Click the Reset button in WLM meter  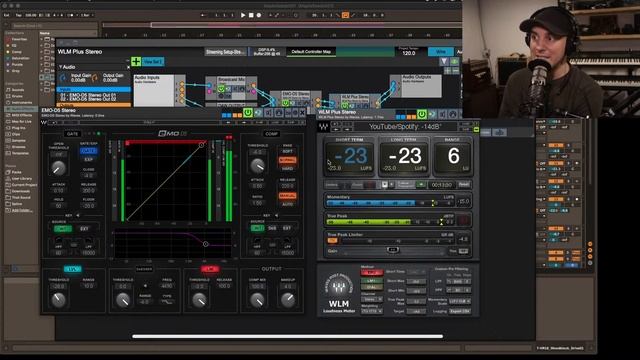(464, 184)
